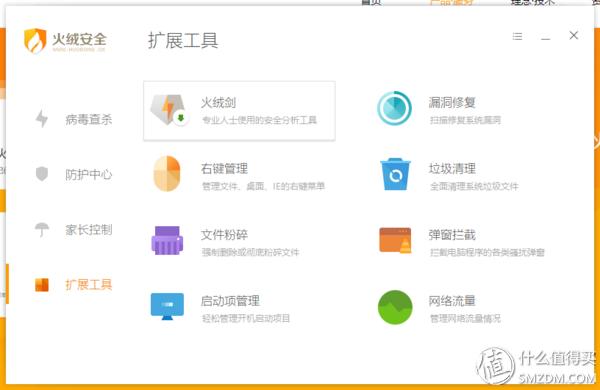Click the 漏洞修复 title text

point(452,102)
